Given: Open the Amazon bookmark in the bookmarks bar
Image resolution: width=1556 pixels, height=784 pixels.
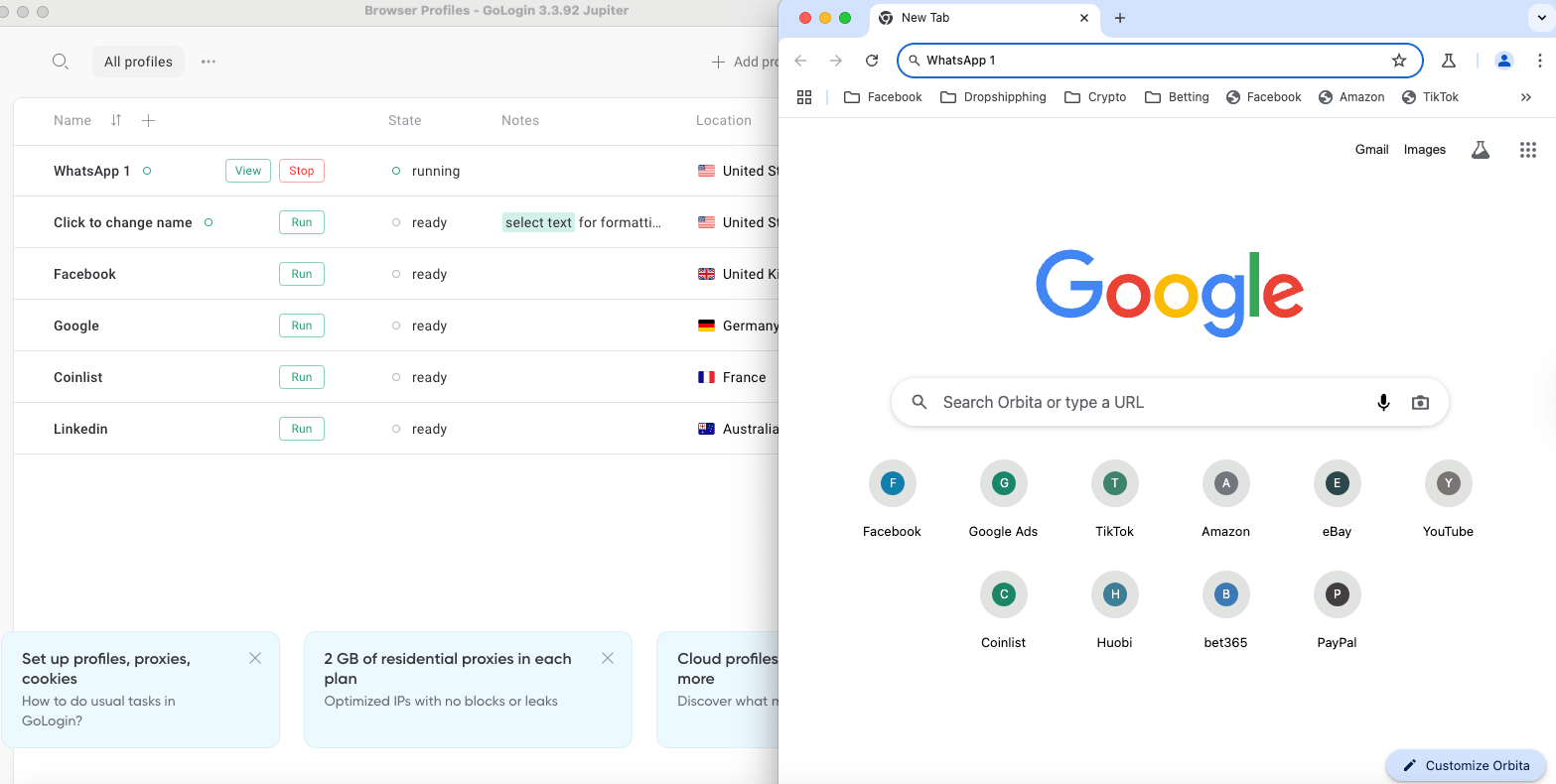Looking at the screenshot, I should click(x=1351, y=97).
